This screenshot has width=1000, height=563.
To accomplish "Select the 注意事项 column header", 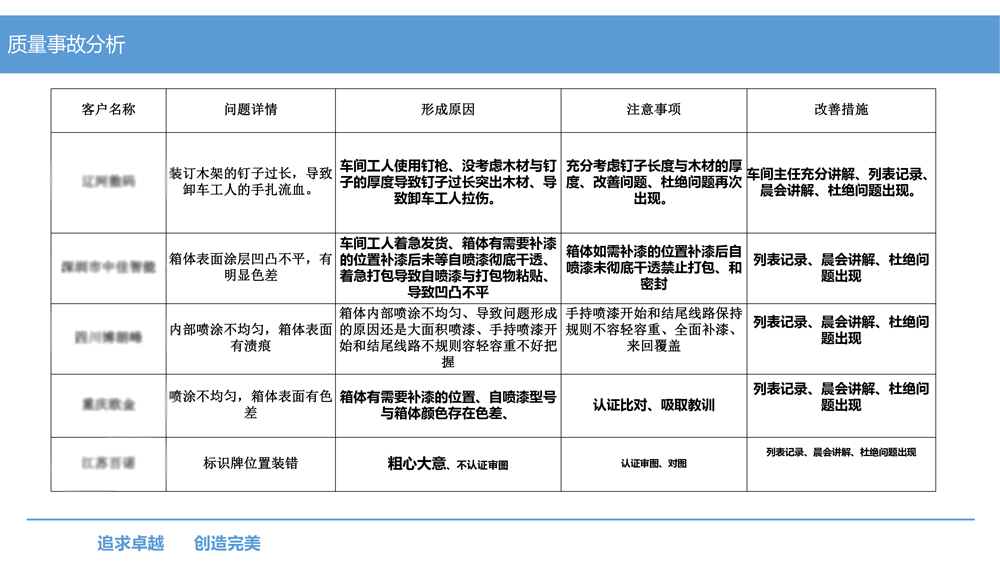I will 654,110.
